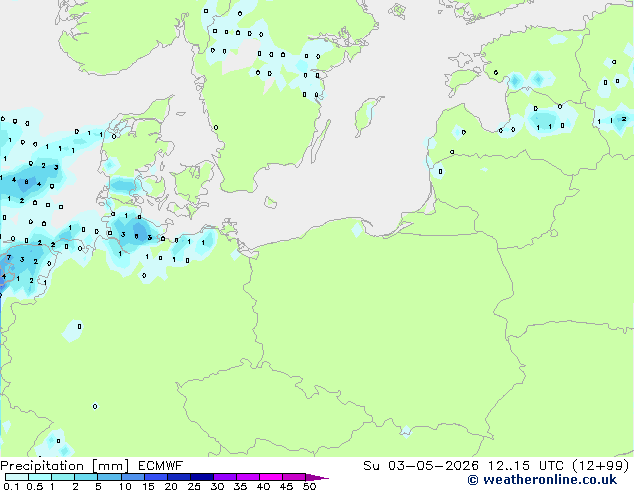Select legend swatch between 25 and 30
Image resolution: width=634 pixels, height=490 pixels.
[x=201, y=477]
